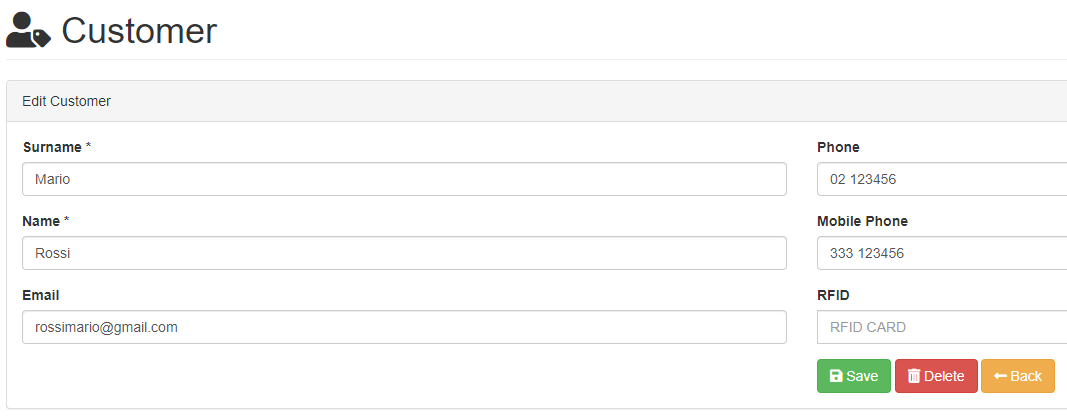Click the floppy disk icon on Save
Screen dimensions: 1067x419
click(836, 376)
